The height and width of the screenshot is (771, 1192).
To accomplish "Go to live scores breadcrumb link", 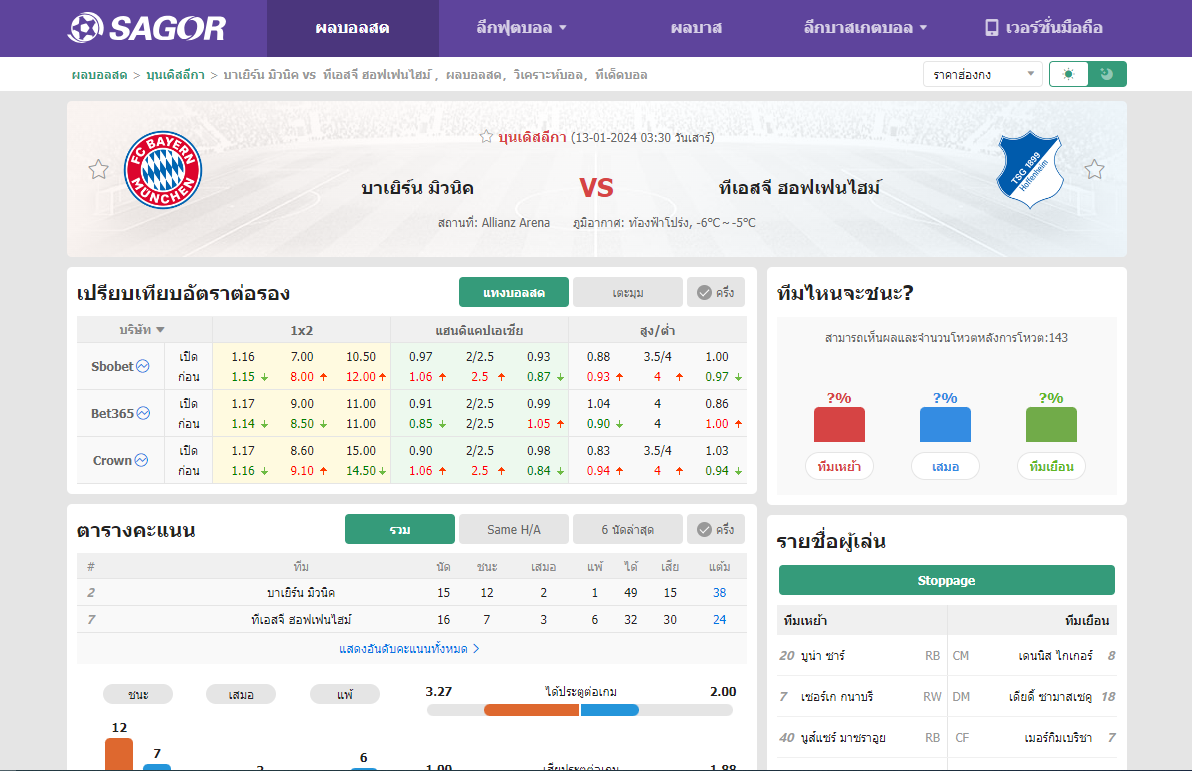I will point(100,75).
